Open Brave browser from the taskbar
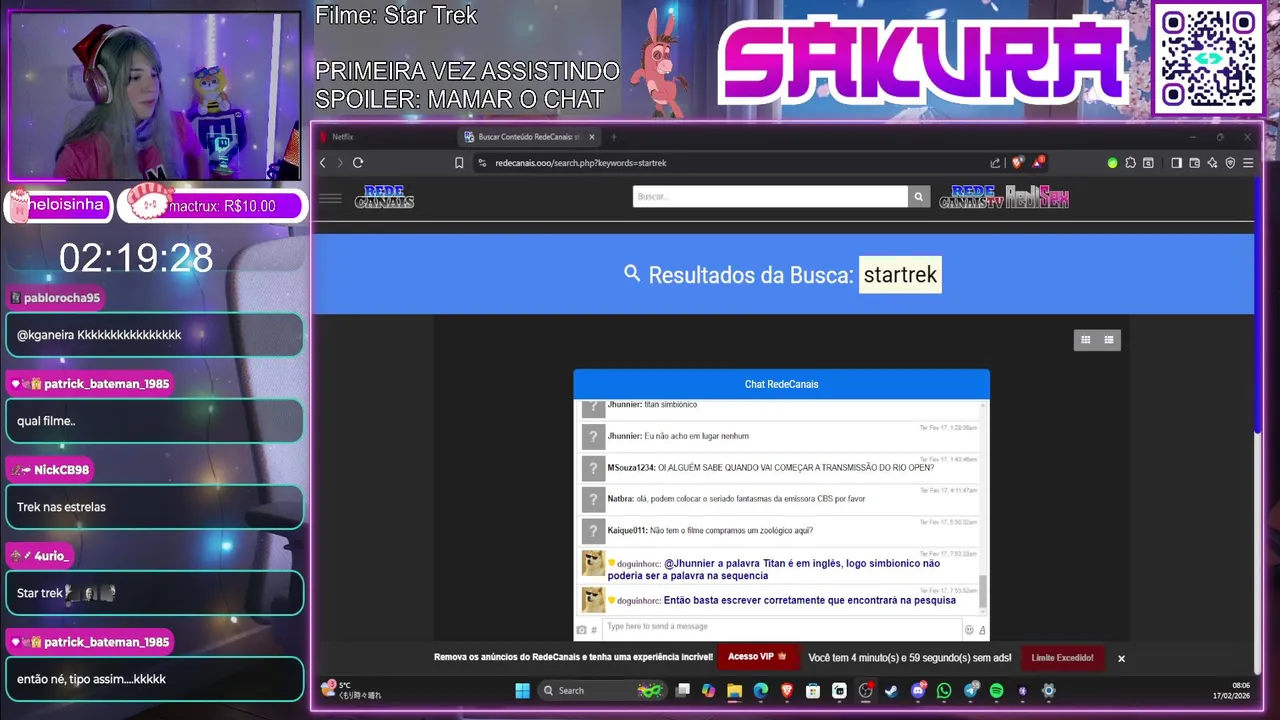 pos(787,691)
